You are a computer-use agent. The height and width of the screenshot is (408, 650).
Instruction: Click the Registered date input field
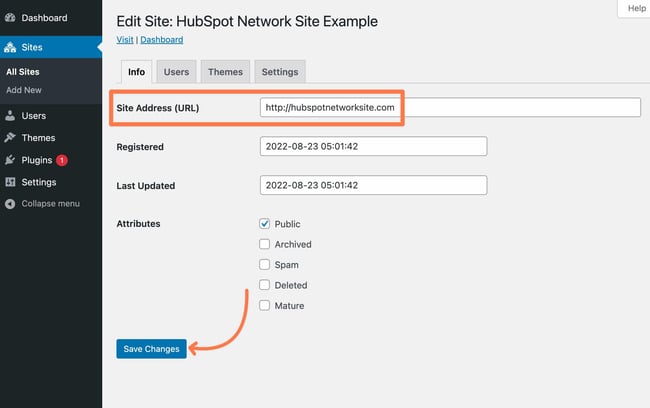tap(374, 146)
